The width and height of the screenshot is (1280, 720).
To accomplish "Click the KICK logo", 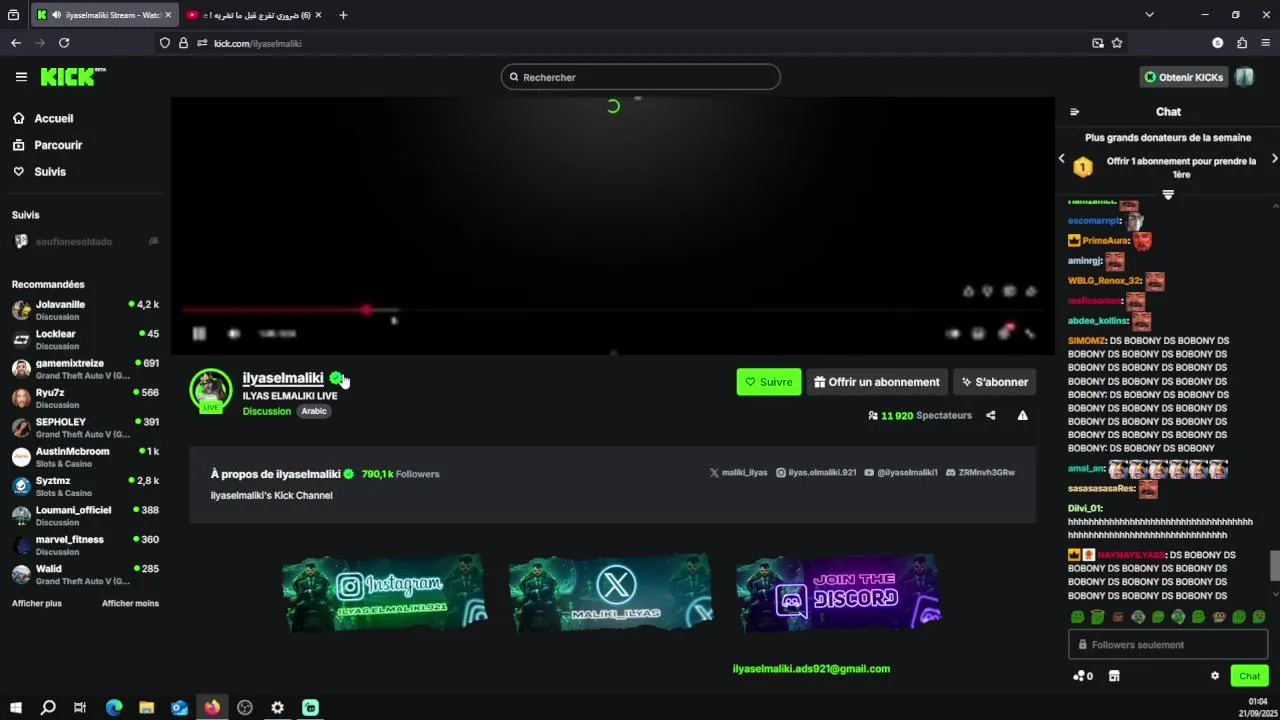I will pos(72,77).
